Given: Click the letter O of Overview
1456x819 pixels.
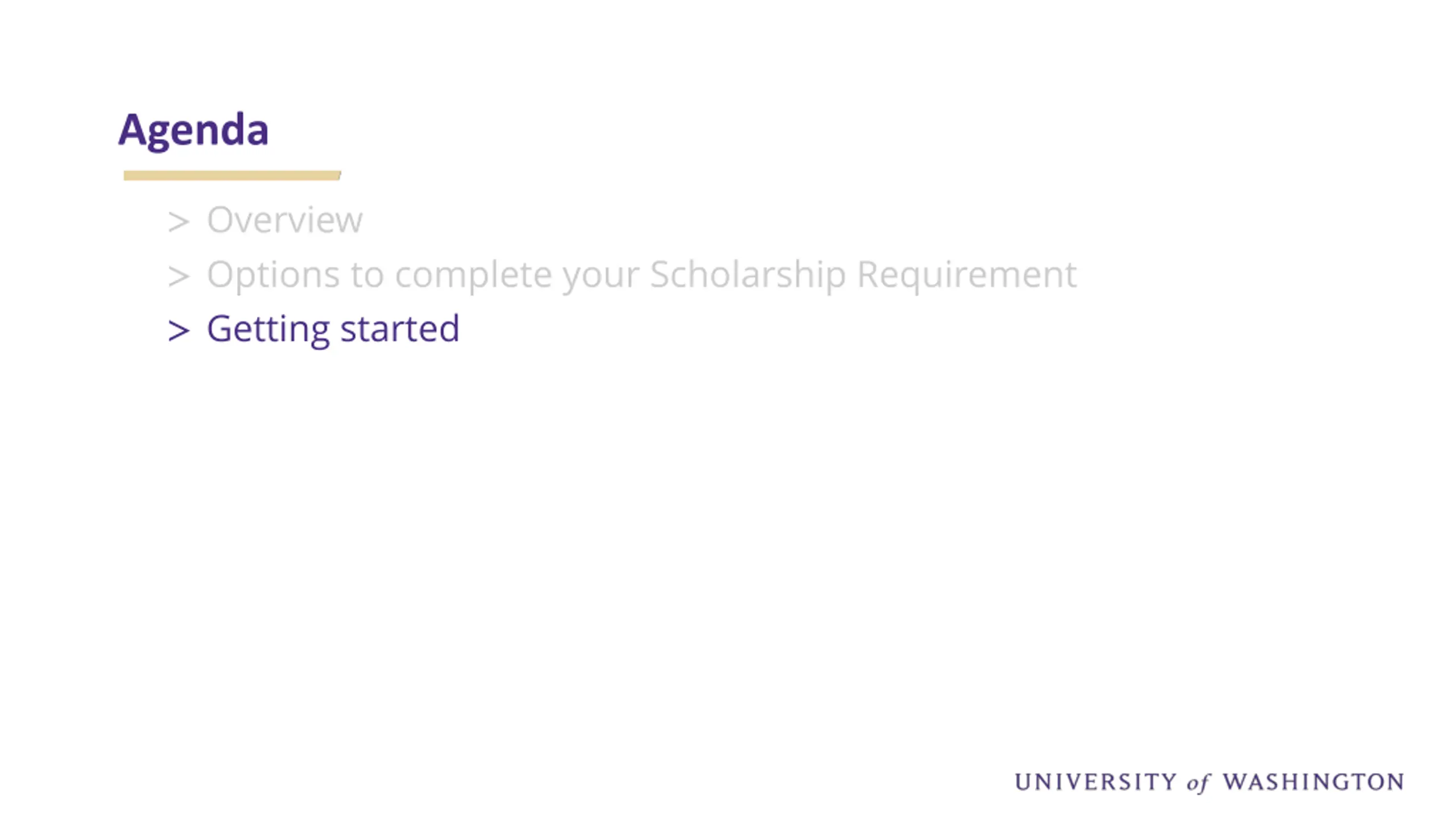Looking at the screenshot, I should [220, 220].
